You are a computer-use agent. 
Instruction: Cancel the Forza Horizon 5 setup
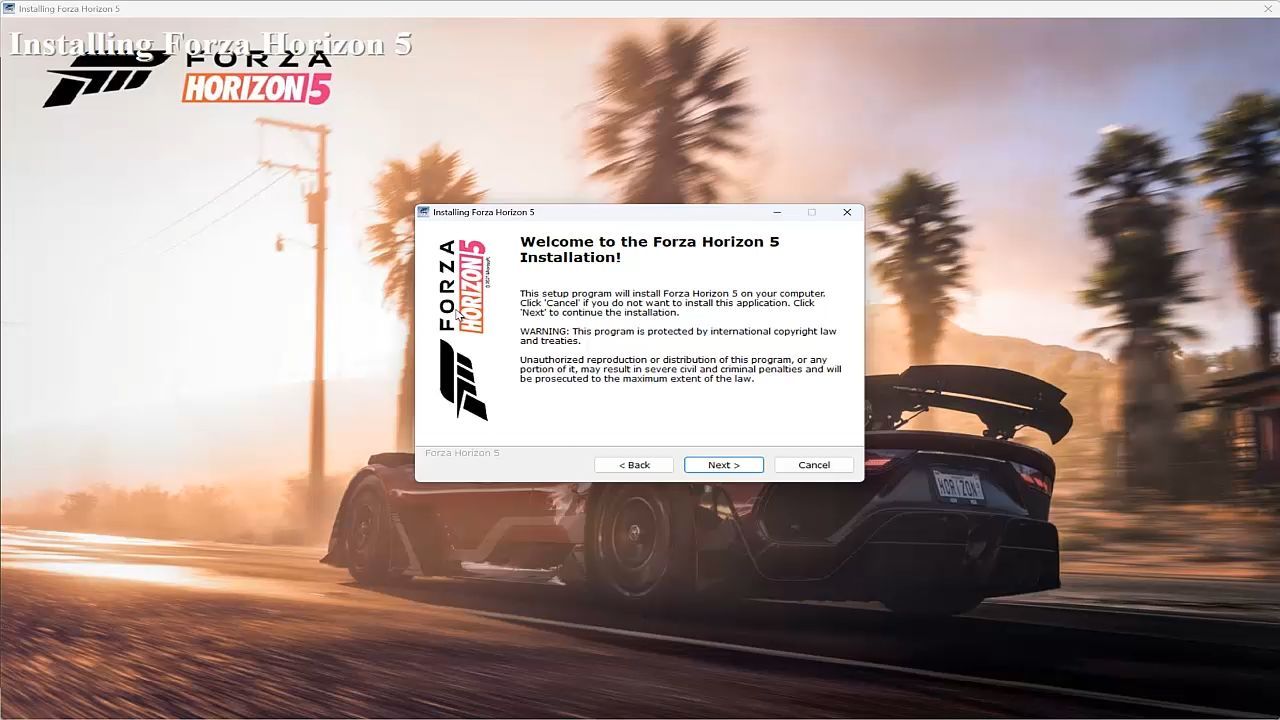point(814,465)
